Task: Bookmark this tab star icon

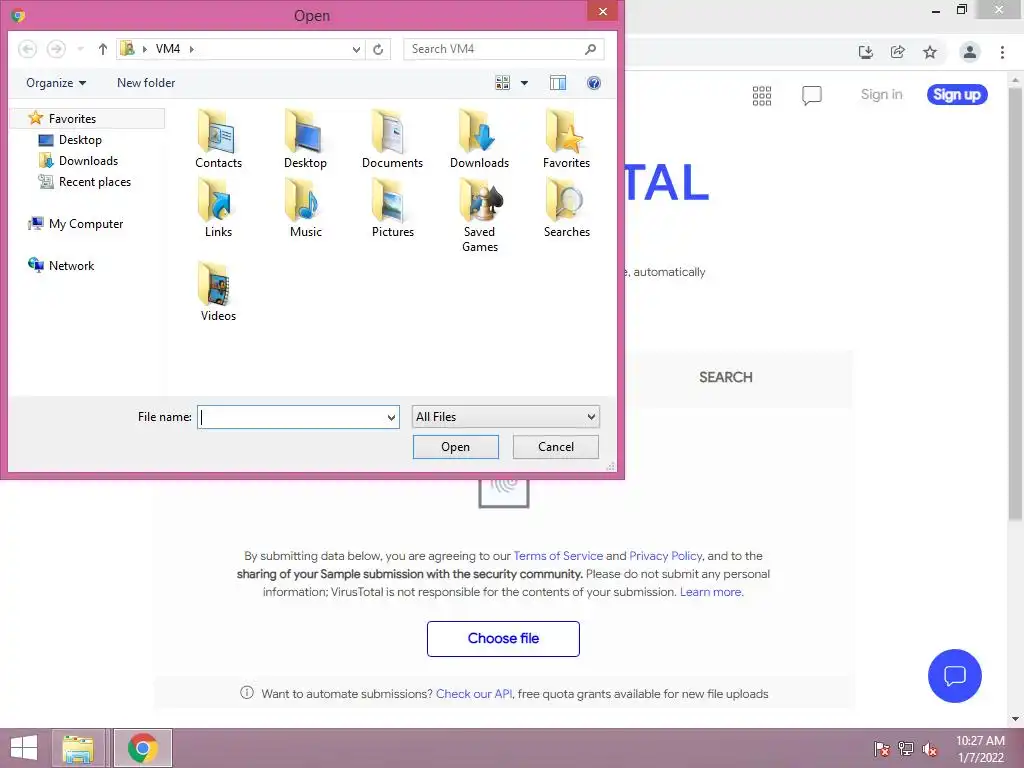Action: tap(930, 52)
